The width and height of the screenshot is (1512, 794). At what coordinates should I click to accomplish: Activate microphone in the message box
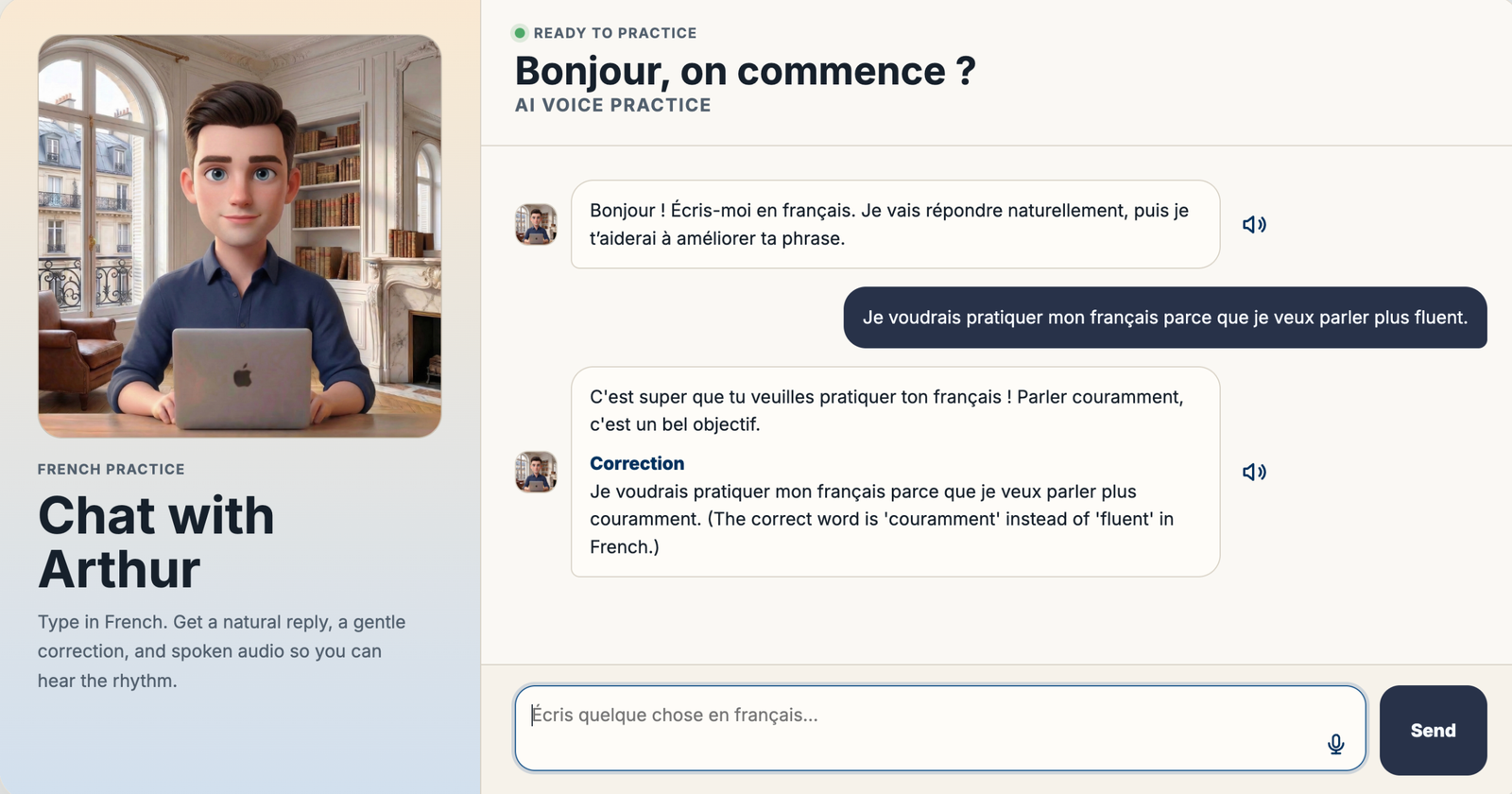[x=1335, y=744]
